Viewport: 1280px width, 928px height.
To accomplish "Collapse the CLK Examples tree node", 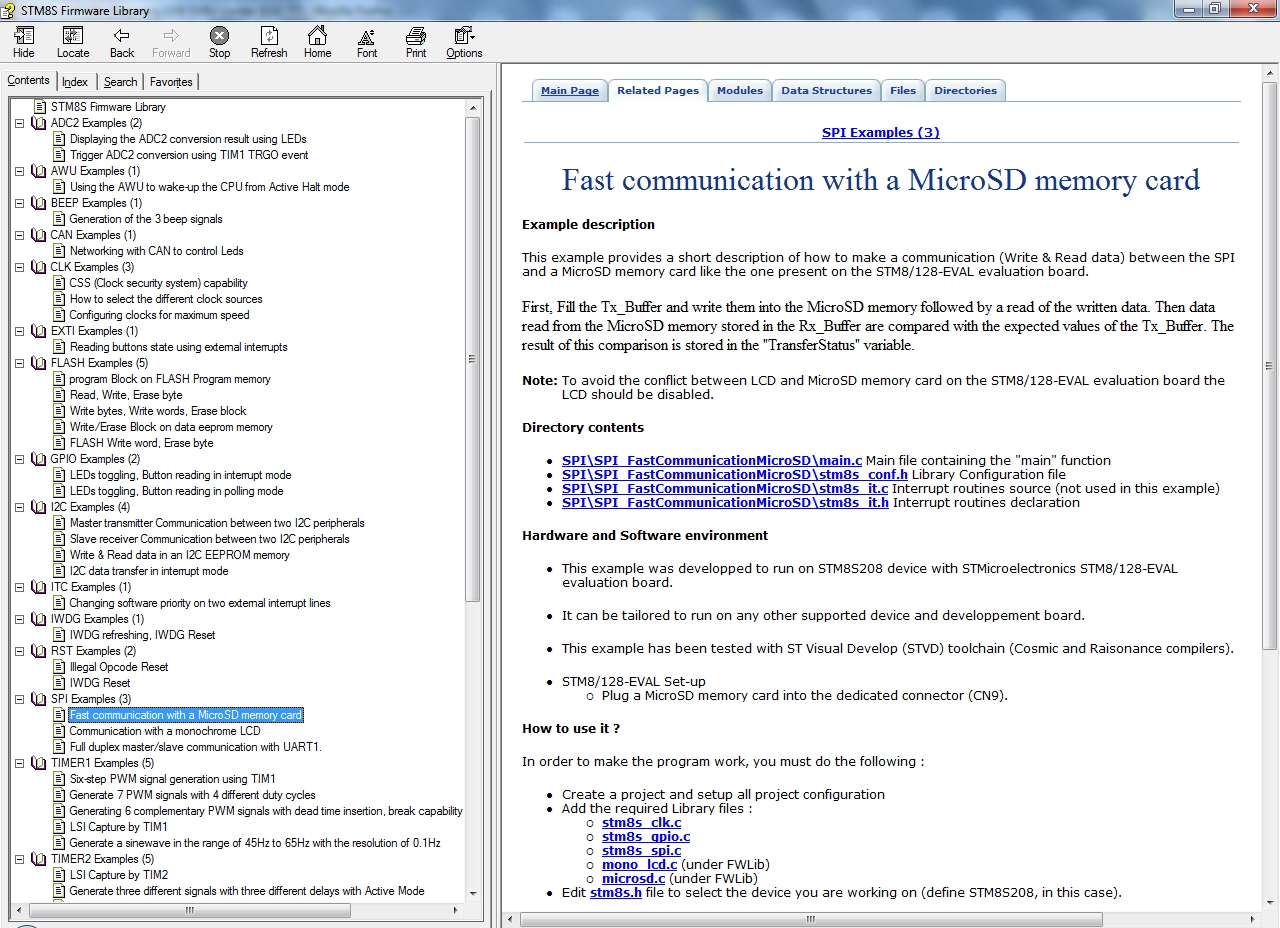I will (19, 267).
